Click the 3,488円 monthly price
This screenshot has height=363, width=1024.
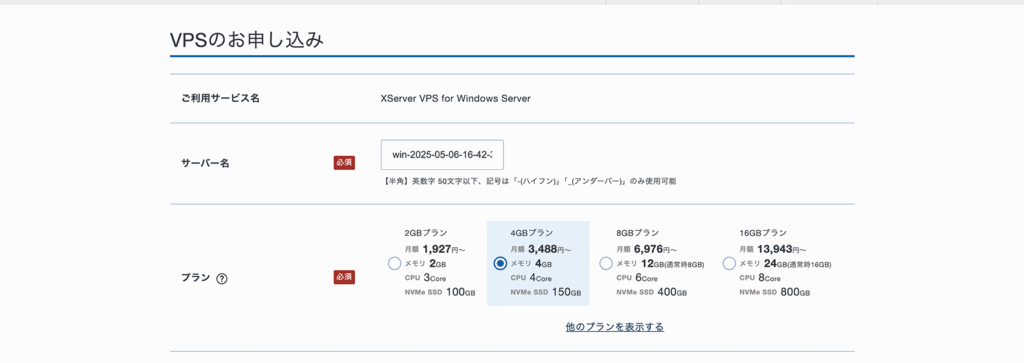coord(550,249)
